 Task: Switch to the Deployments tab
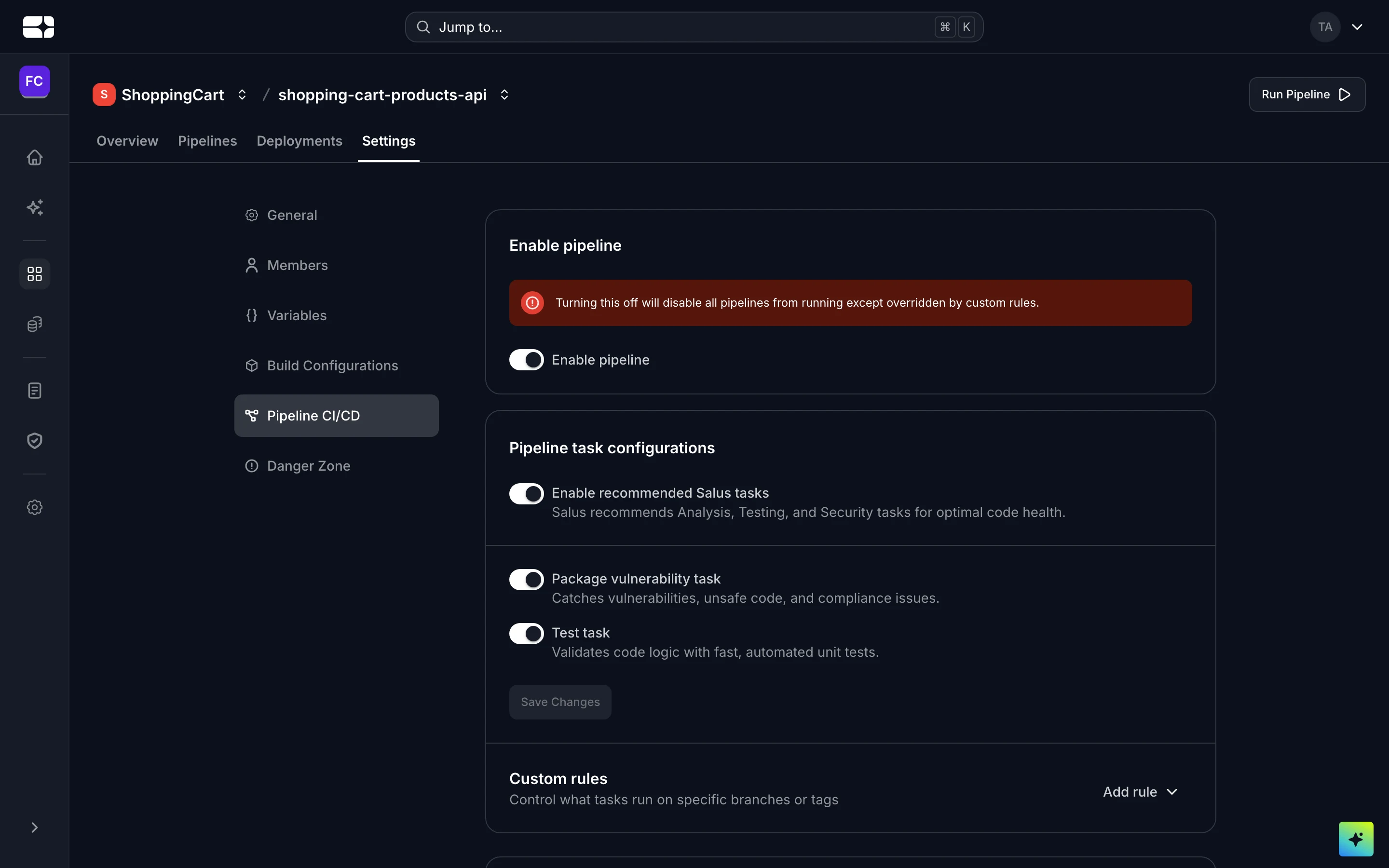tap(299, 141)
